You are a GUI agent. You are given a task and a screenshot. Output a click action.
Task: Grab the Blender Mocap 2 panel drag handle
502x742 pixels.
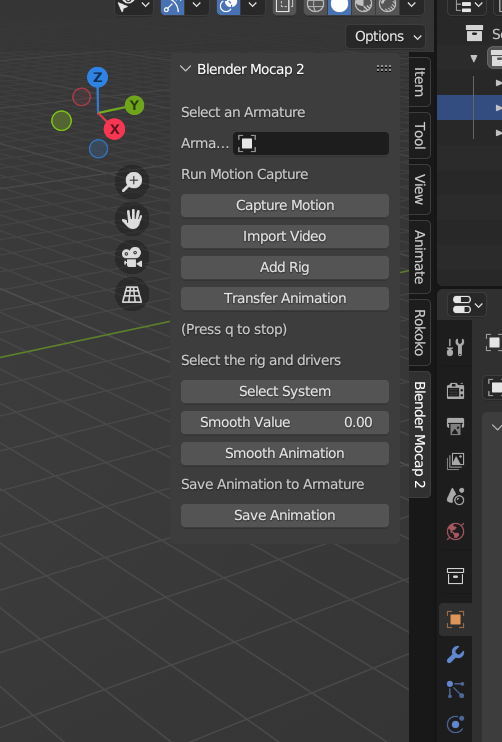click(384, 69)
